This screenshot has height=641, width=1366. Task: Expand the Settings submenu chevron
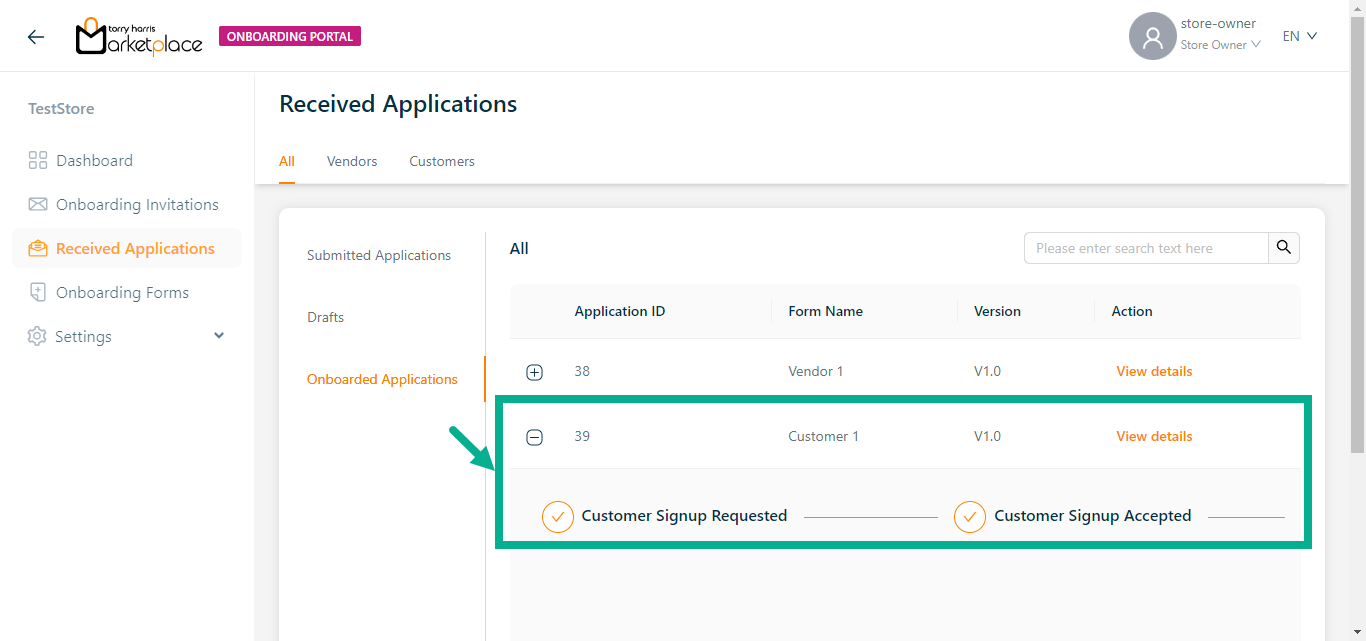(219, 336)
